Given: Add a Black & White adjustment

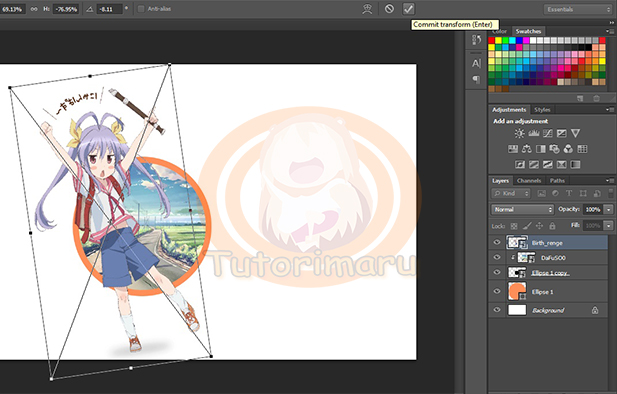Looking at the screenshot, I should [x=541, y=149].
